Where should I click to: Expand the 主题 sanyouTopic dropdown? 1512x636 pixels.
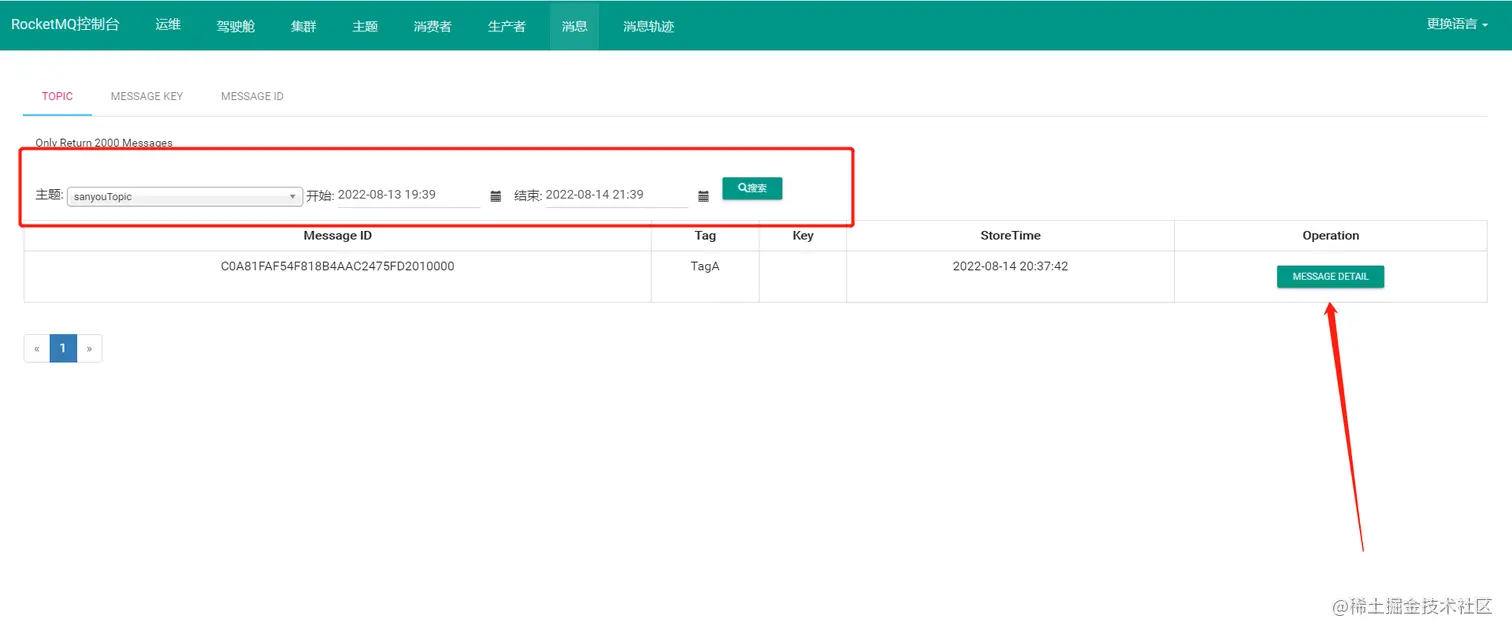[x=185, y=197]
